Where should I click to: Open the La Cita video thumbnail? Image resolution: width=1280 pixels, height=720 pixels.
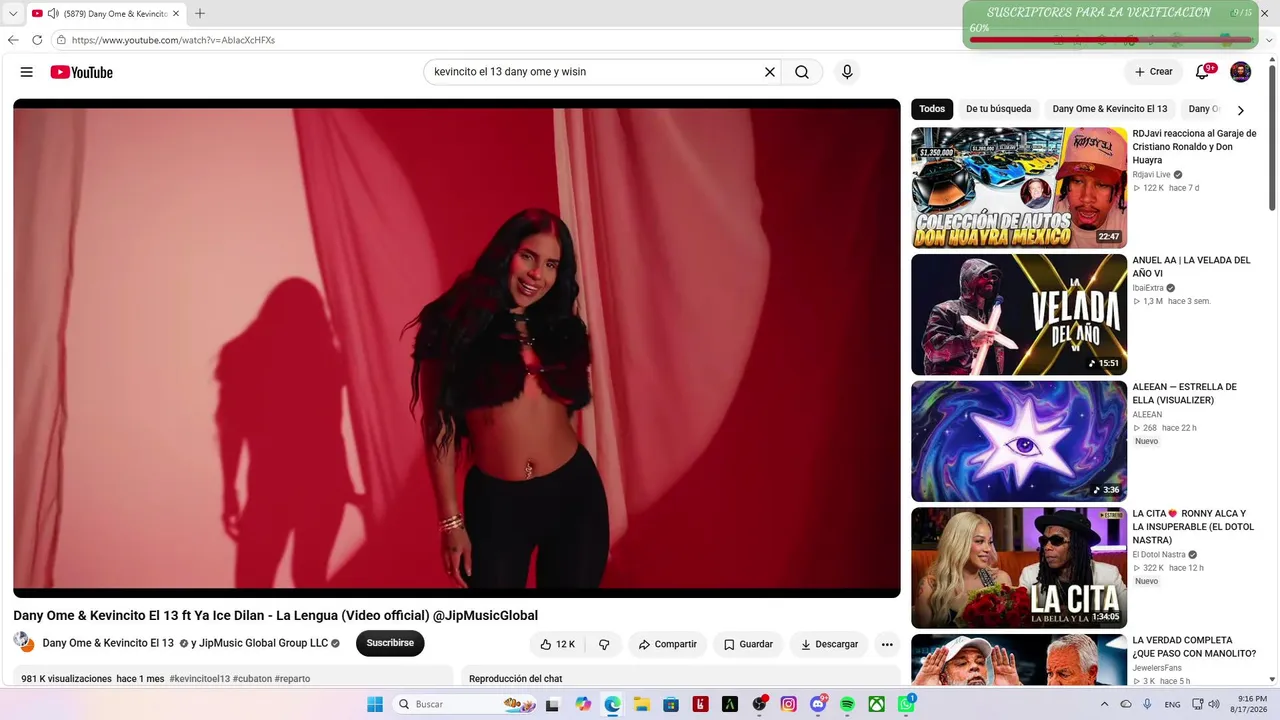coord(1019,568)
